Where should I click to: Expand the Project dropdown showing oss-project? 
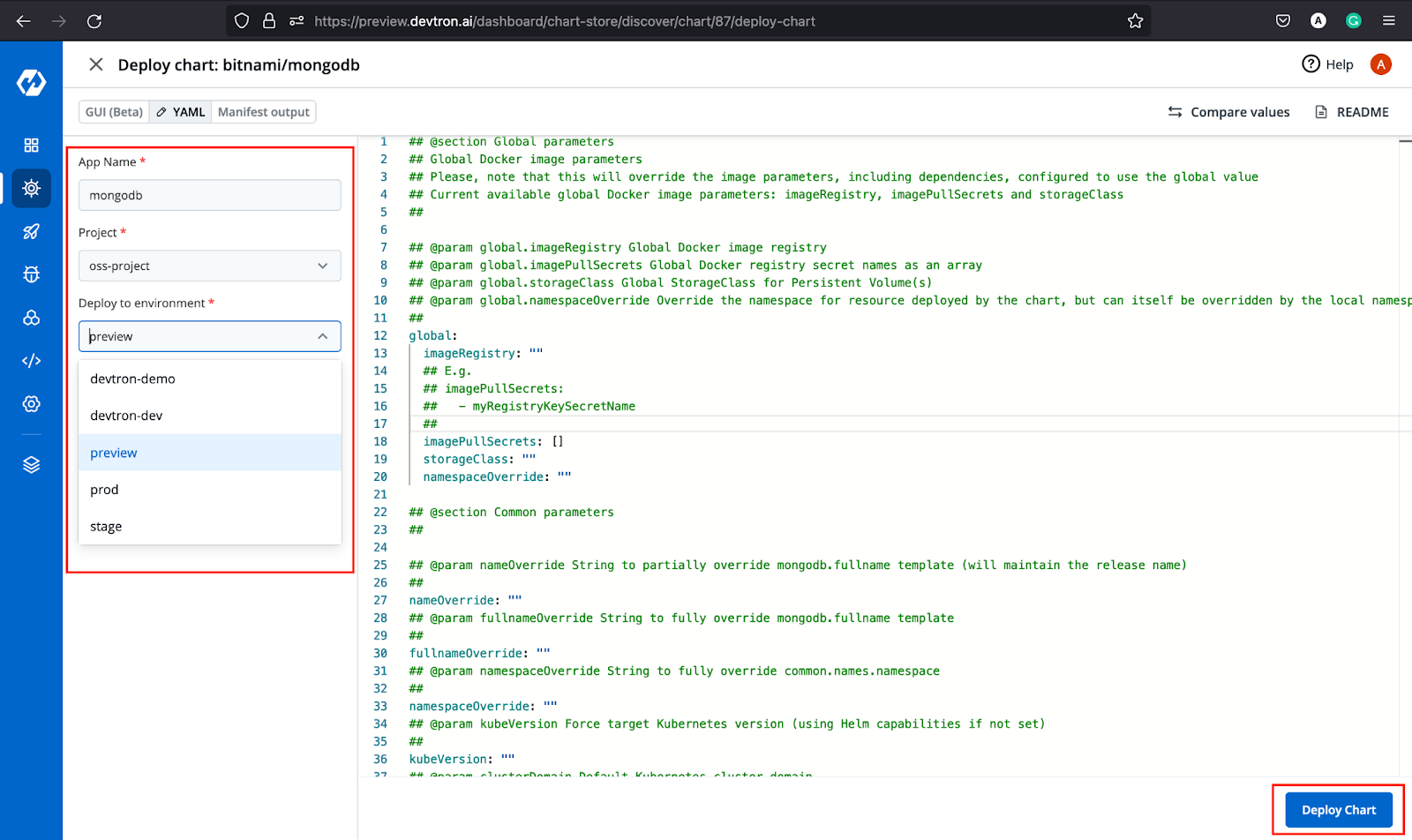[x=209, y=266]
